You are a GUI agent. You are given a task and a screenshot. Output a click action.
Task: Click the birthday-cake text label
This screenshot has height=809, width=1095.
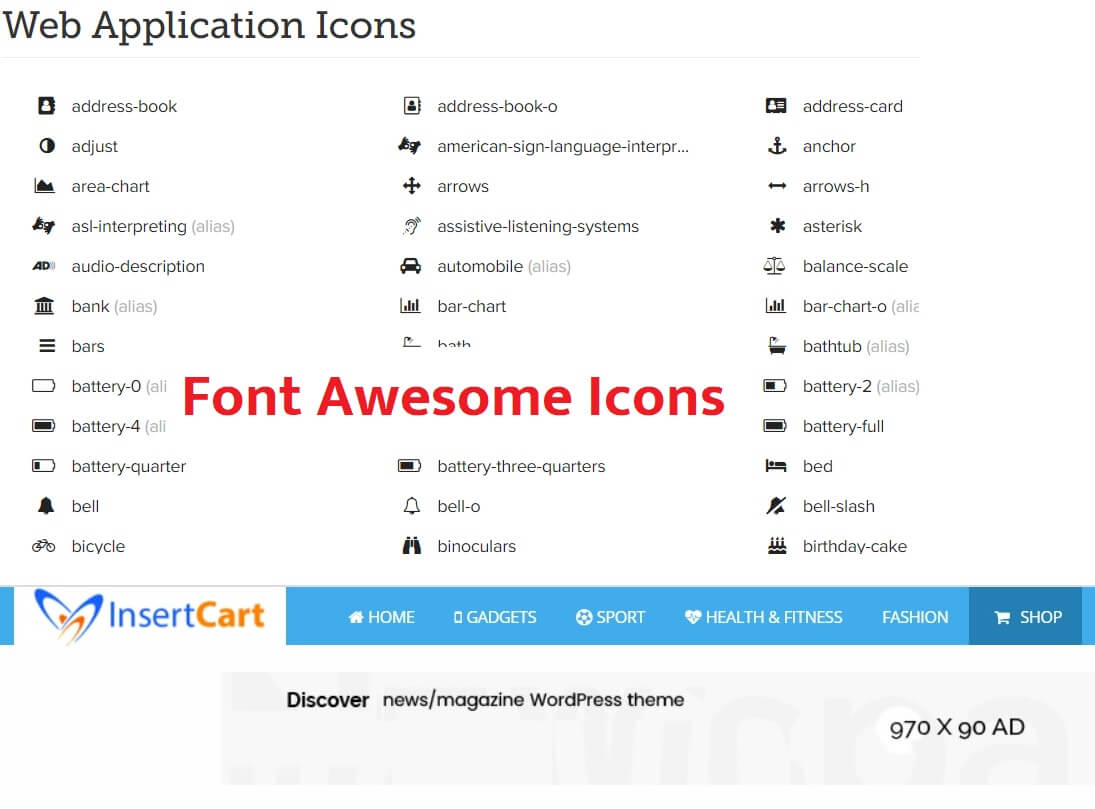tap(855, 546)
